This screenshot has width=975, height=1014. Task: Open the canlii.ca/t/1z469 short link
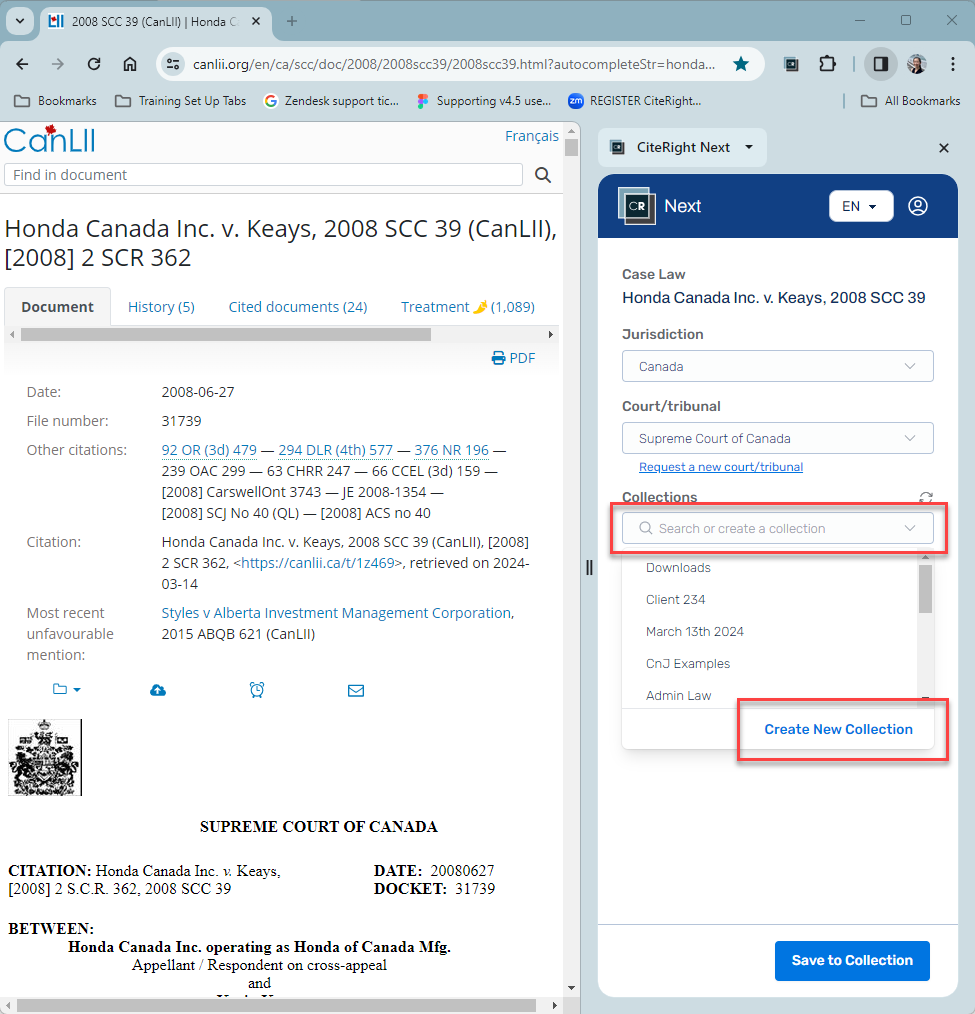coord(318,563)
